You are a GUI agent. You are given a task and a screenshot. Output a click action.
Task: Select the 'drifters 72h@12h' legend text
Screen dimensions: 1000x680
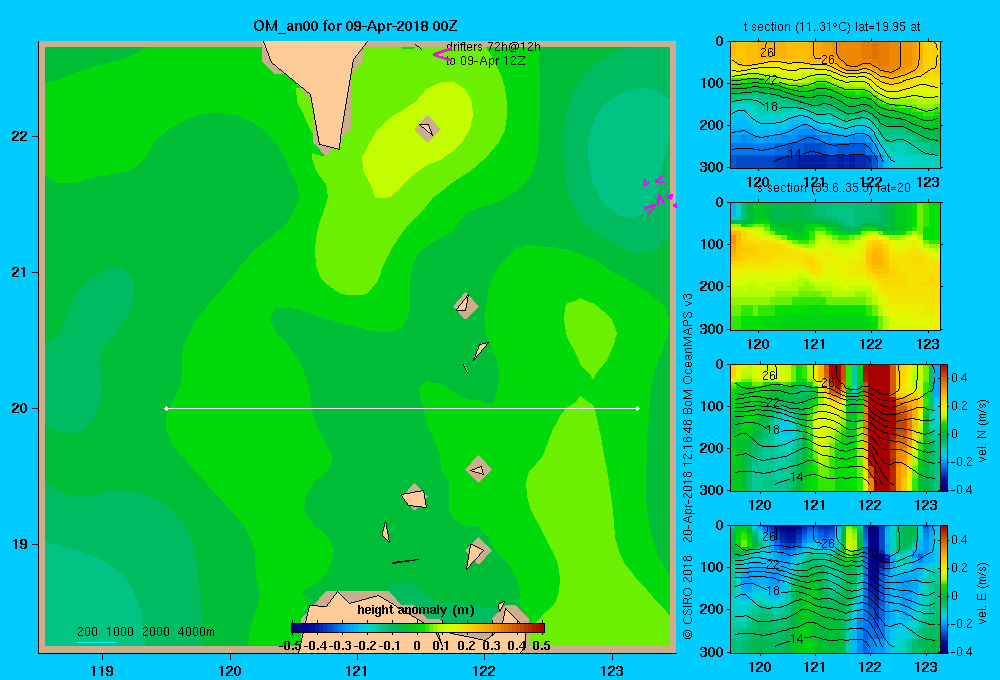493,47
